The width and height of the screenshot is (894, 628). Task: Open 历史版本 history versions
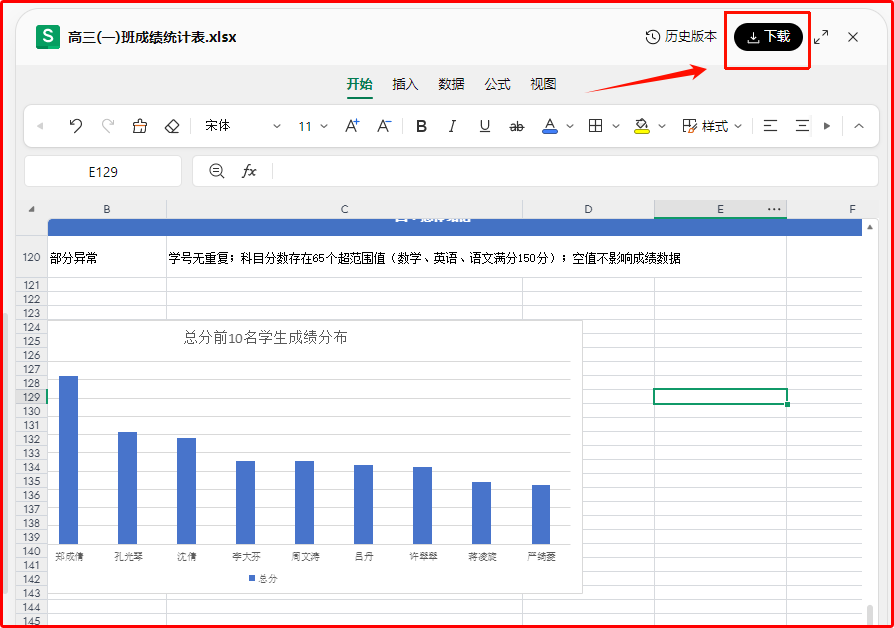tap(685, 36)
